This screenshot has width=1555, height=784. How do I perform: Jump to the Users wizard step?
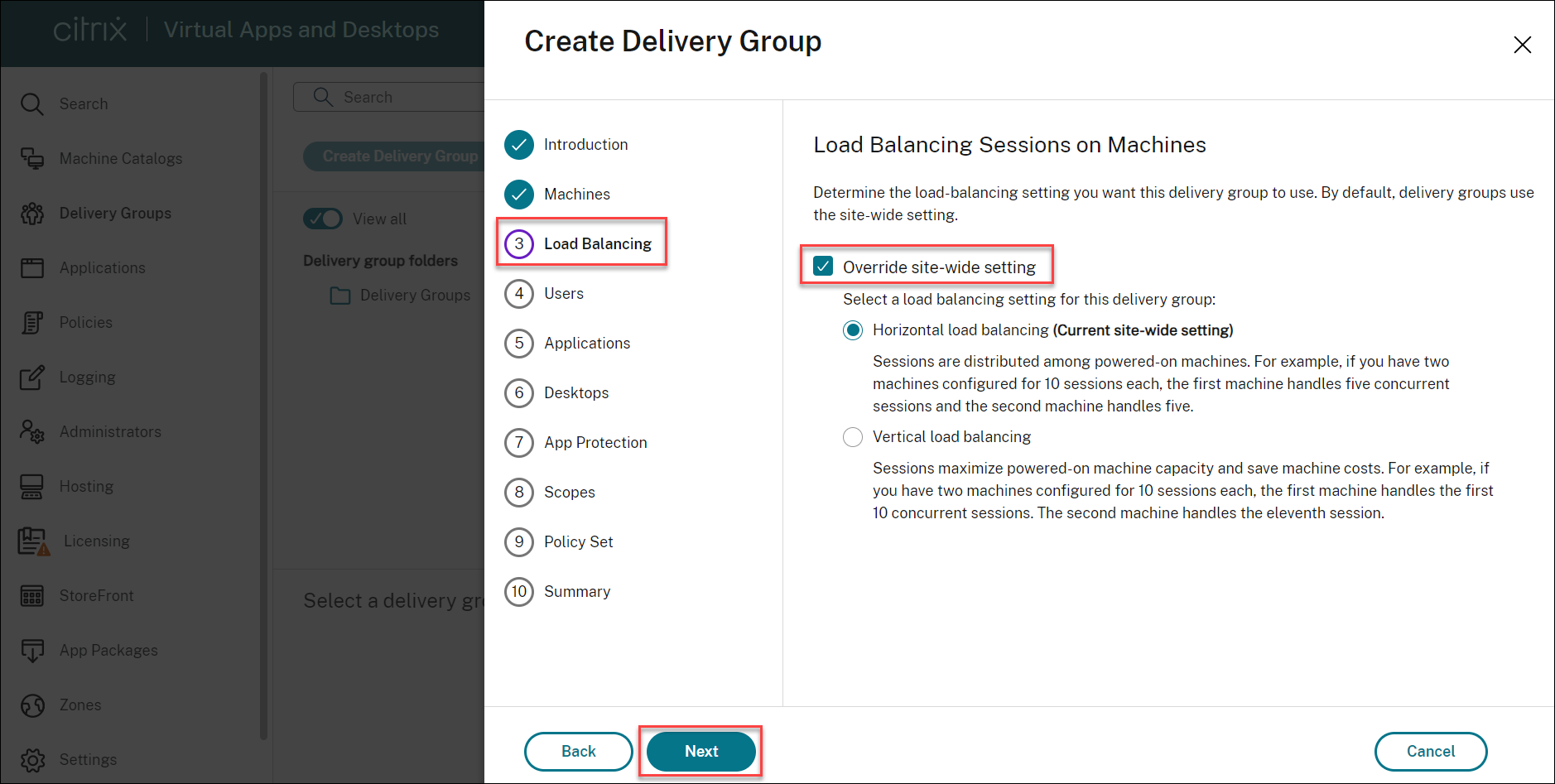coord(563,293)
